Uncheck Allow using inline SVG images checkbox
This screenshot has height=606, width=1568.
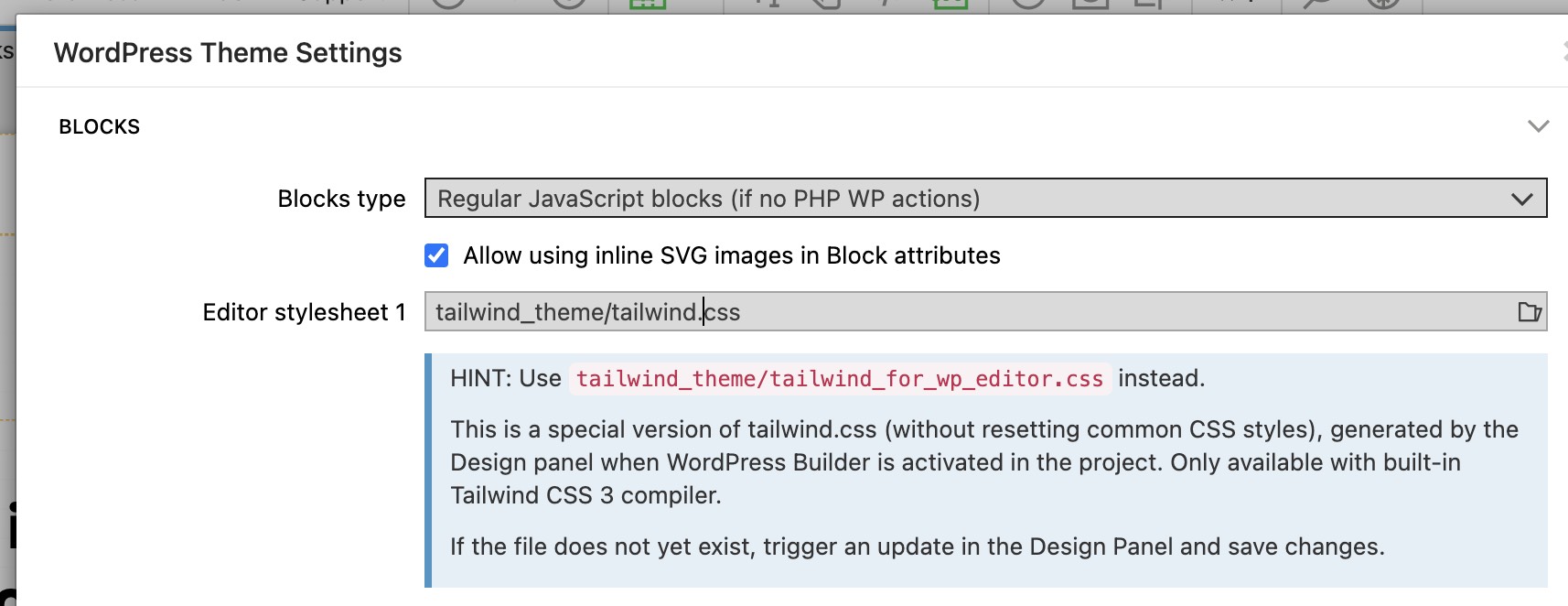[x=436, y=255]
